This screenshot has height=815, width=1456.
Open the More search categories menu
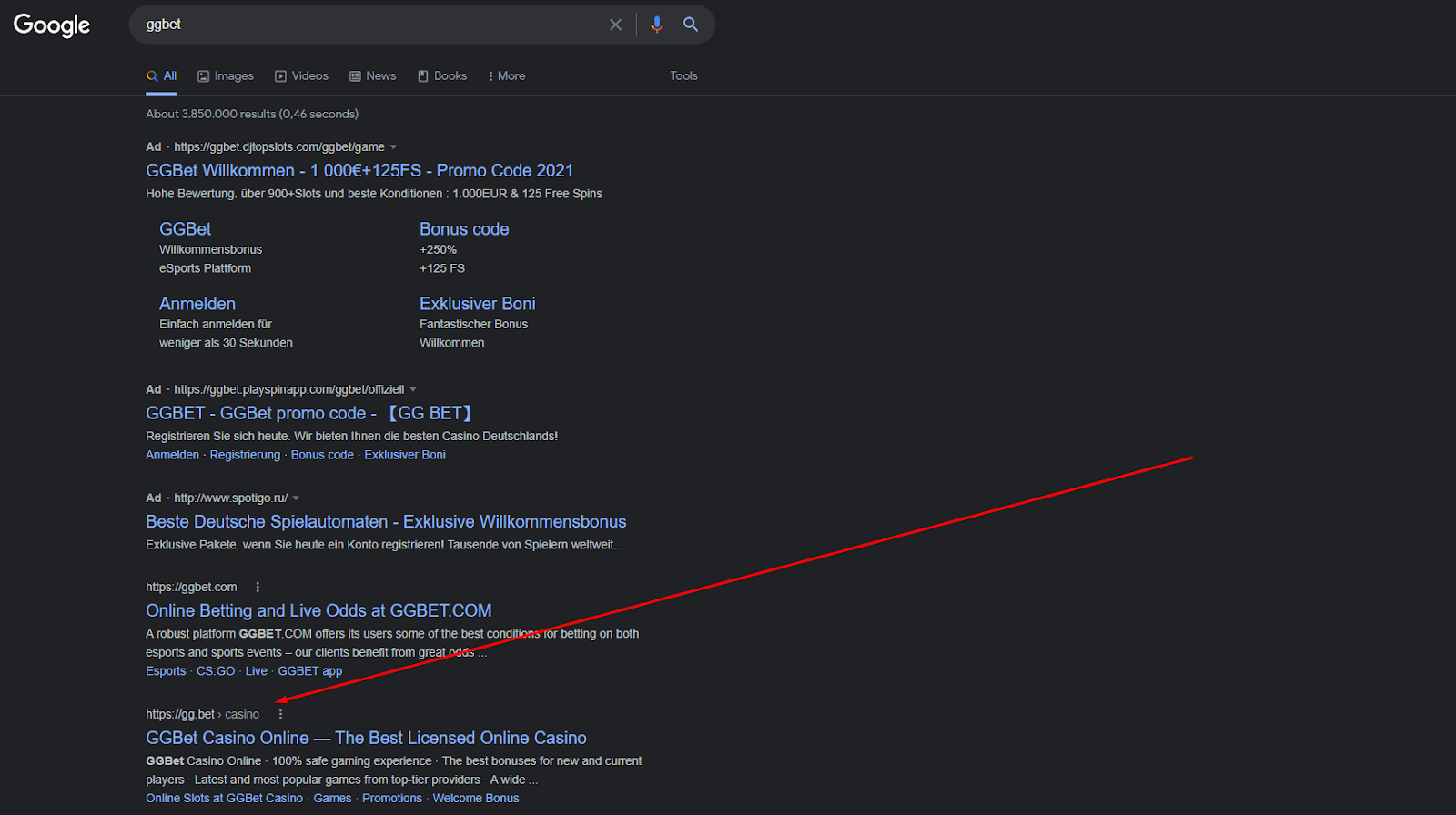[x=507, y=76]
